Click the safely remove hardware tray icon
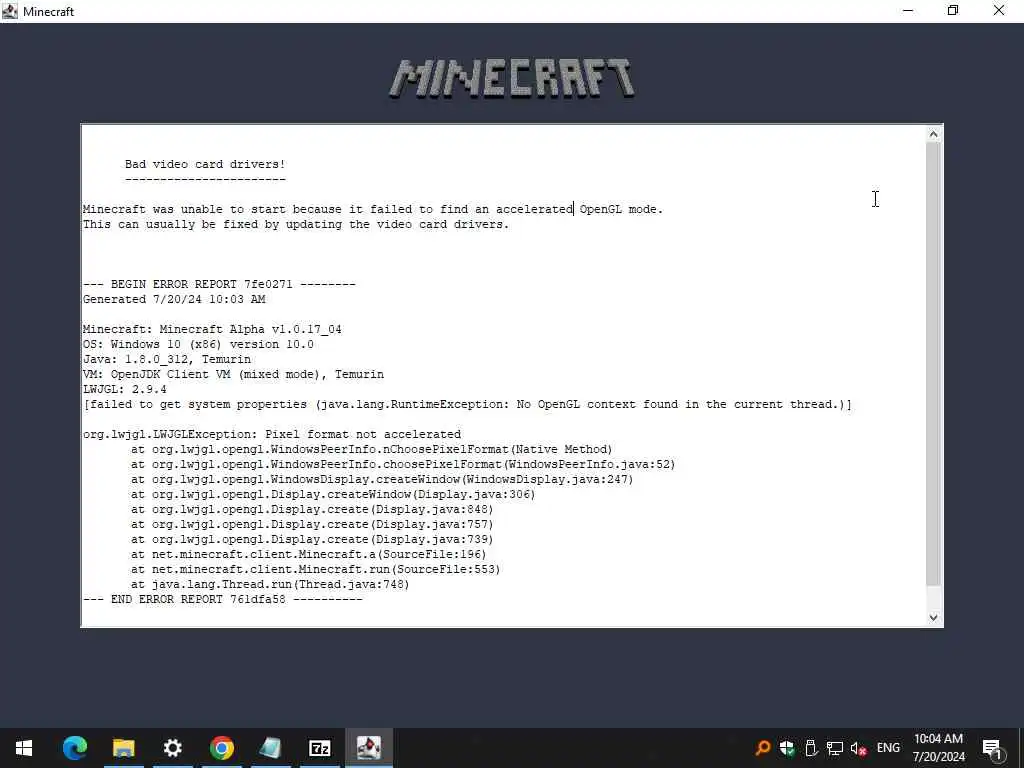Image resolution: width=1024 pixels, height=768 pixels. [810, 748]
